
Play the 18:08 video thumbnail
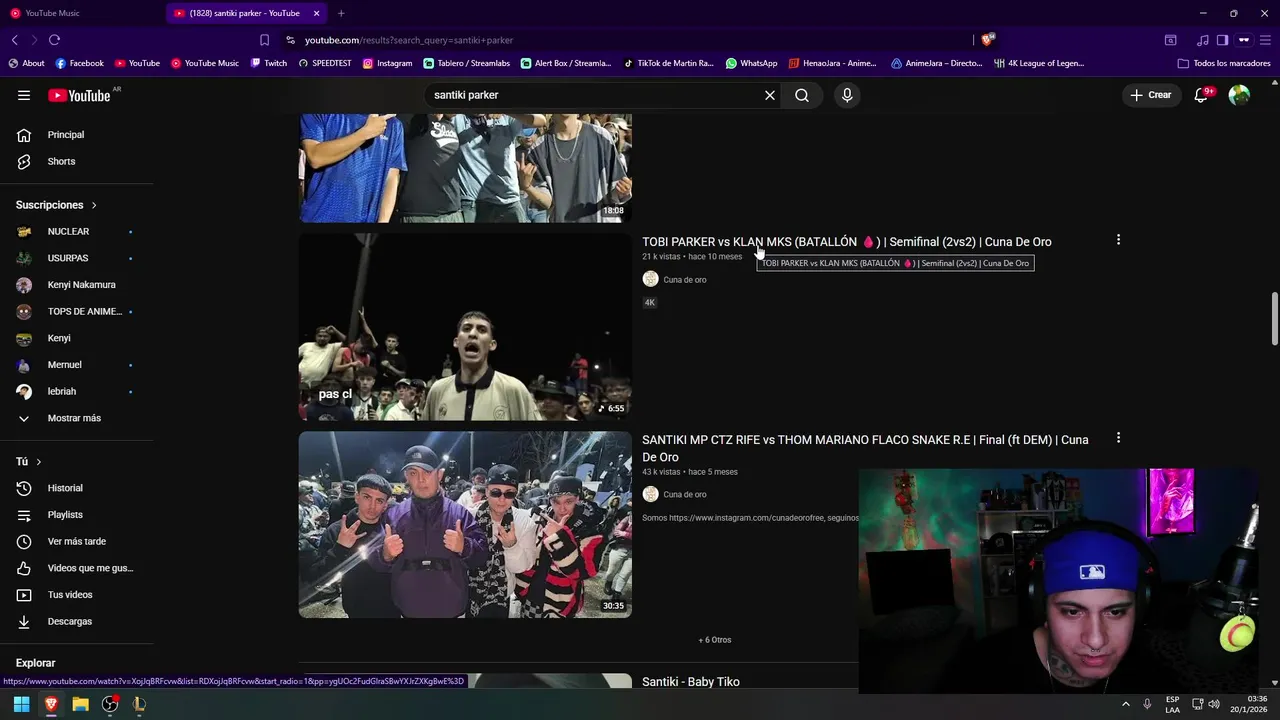point(465,168)
